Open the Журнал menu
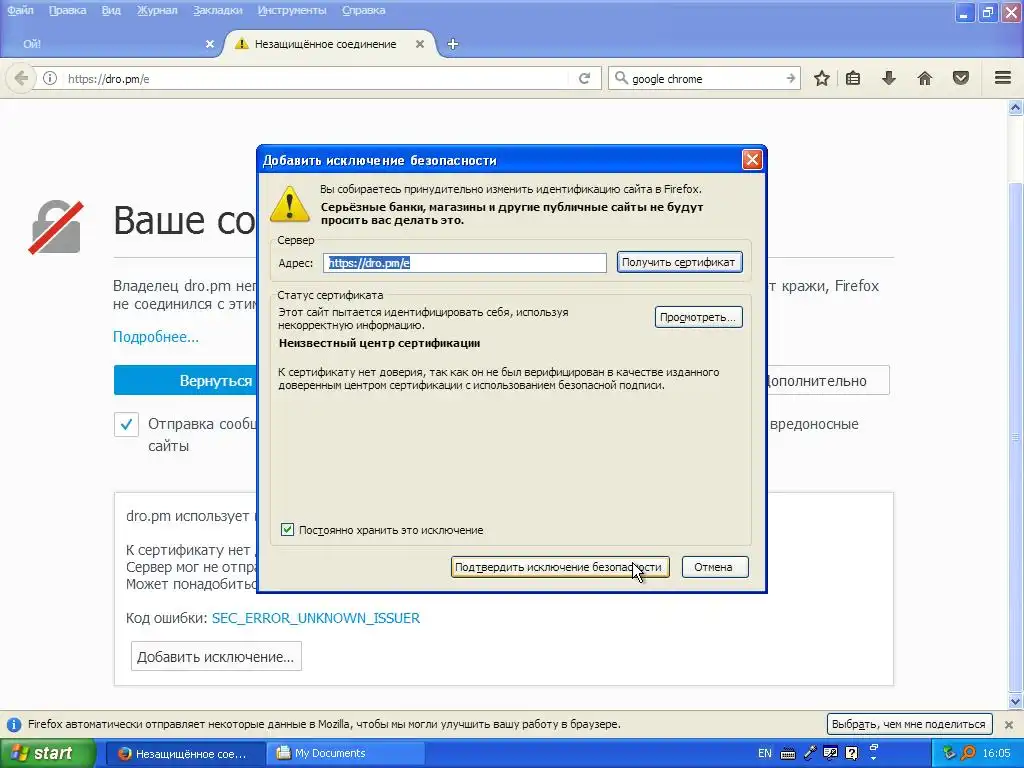The width and height of the screenshot is (1024, 768). coord(157,10)
